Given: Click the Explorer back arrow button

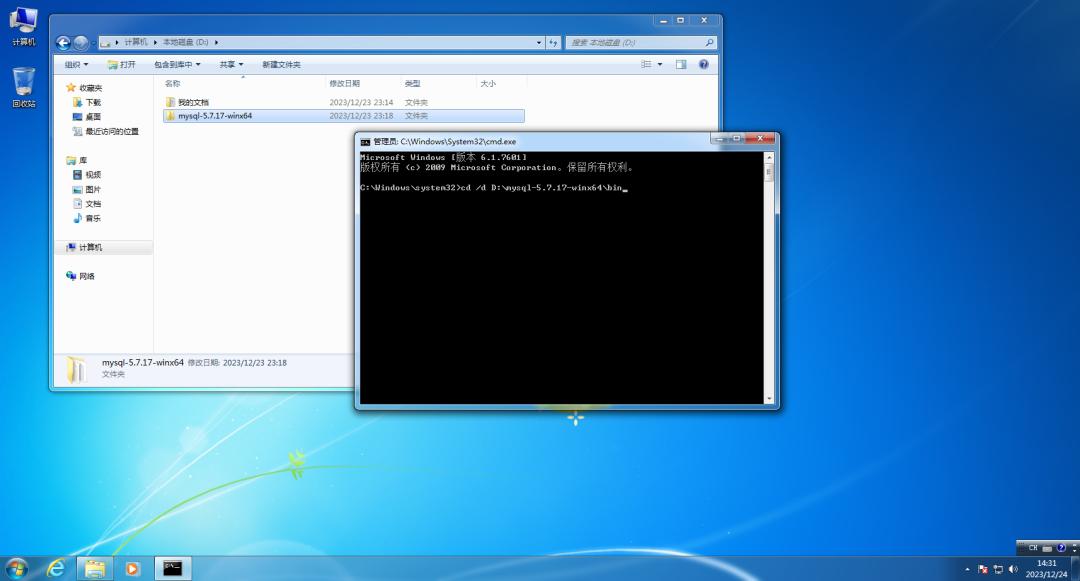Looking at the screenshot, I should (63, 43).
